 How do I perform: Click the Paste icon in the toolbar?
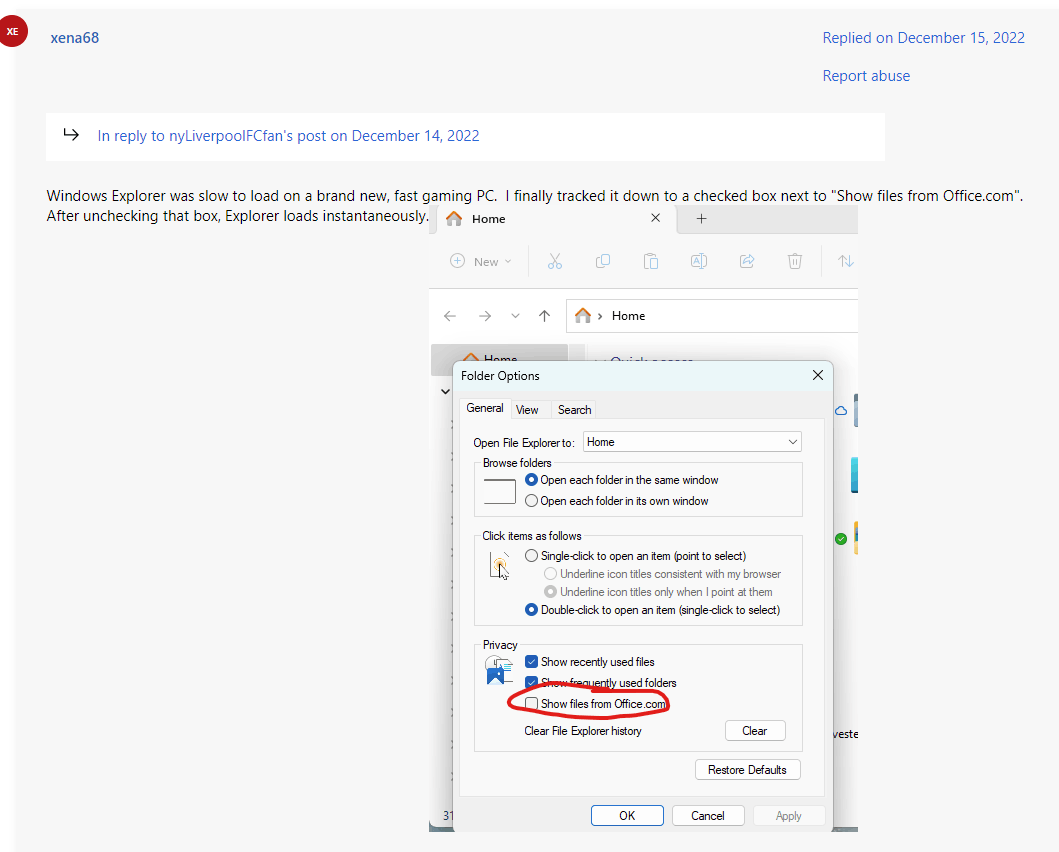[651, 261]
